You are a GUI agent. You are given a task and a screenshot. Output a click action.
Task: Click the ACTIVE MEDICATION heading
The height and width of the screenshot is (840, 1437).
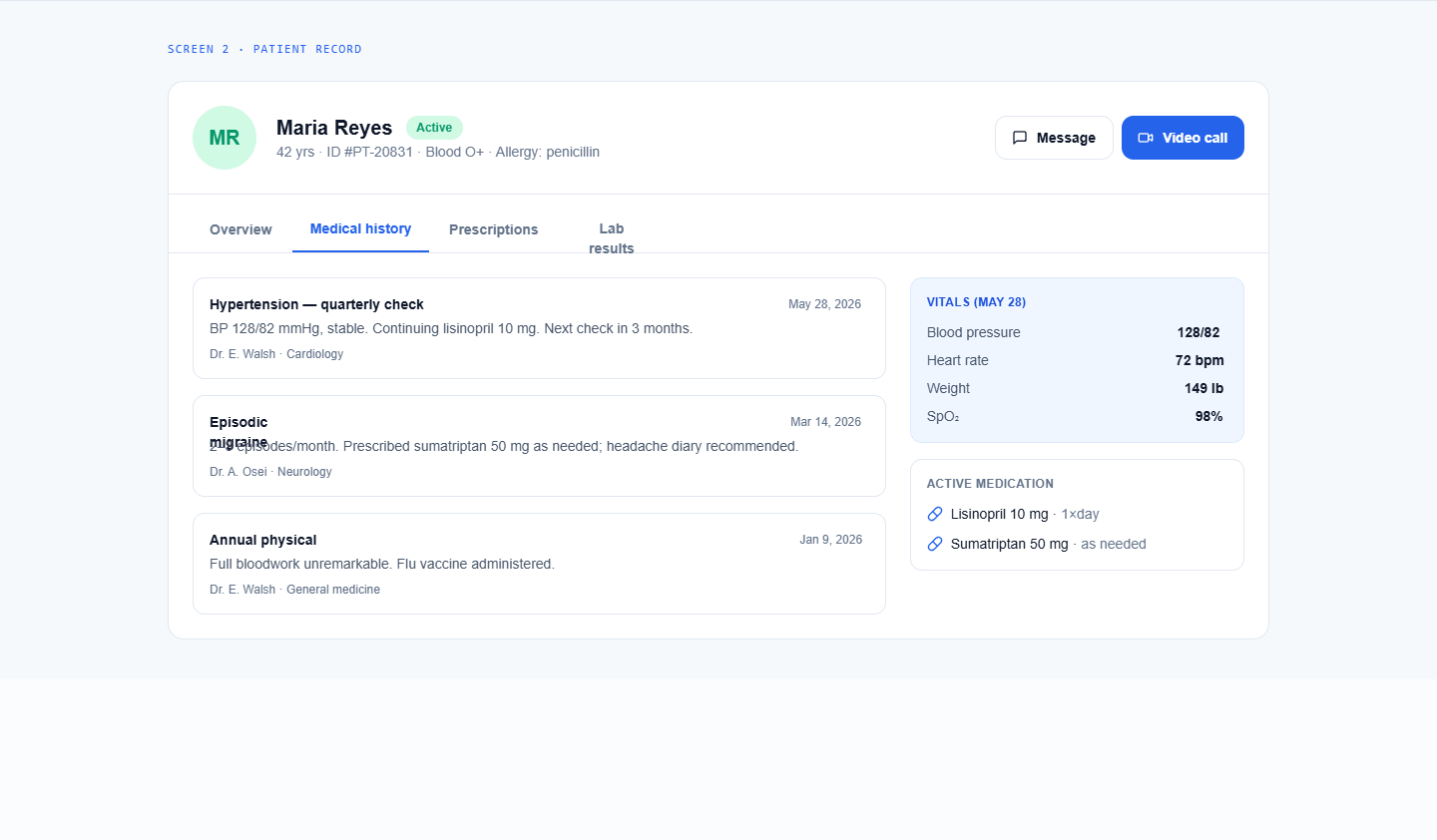pos(990,484)
